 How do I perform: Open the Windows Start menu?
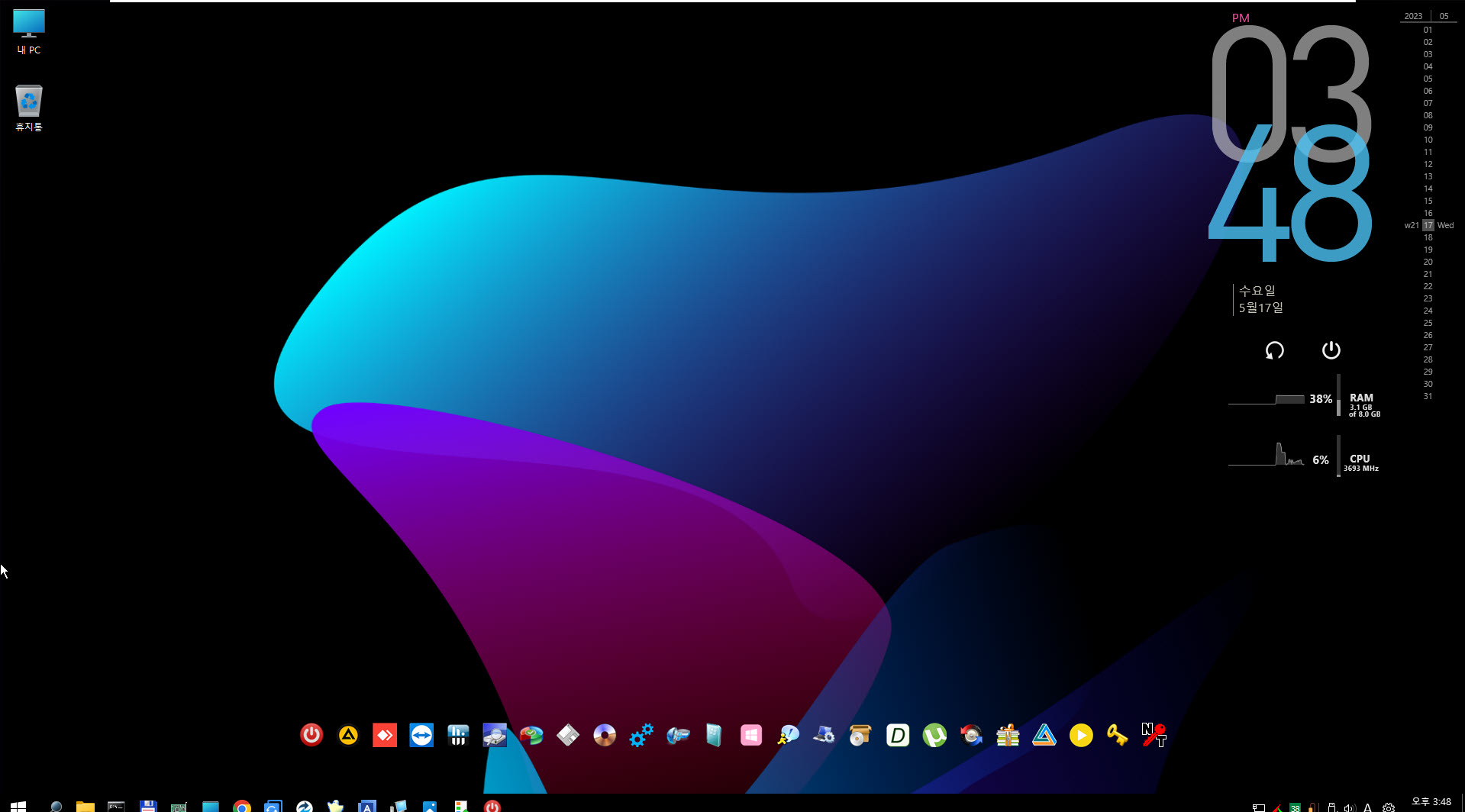(18, 806)
